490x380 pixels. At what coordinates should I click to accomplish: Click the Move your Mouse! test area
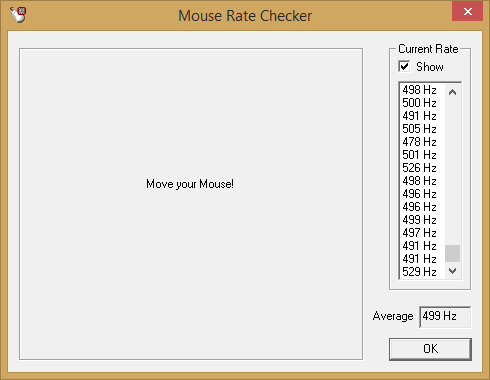coord(191,204)
